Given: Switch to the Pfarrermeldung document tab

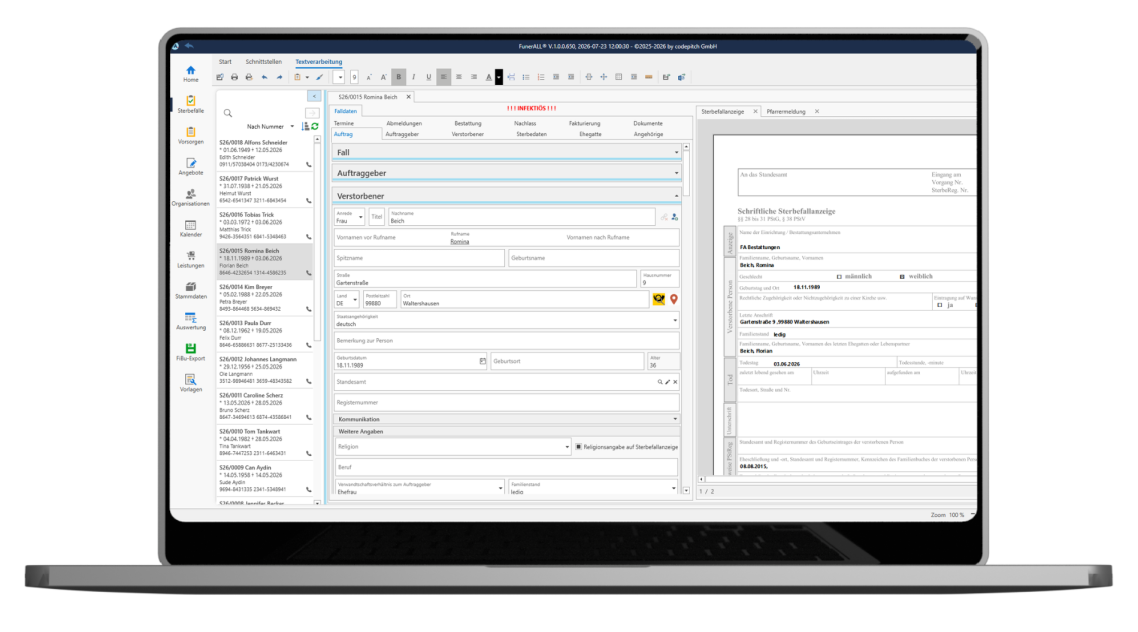Looking at the screenshot, I should [786, 112].
